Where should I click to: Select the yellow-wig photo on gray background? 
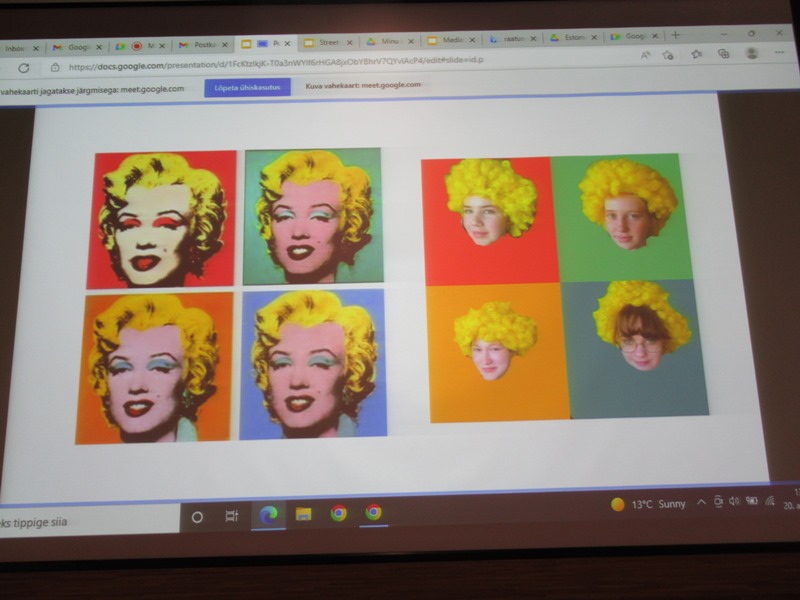point(635,348)
